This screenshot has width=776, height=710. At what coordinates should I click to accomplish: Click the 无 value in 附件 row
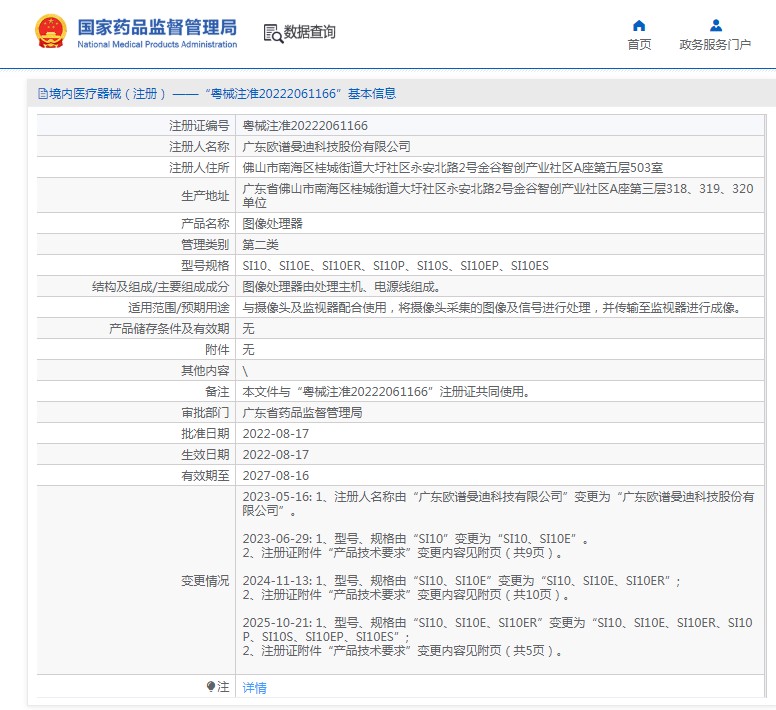(248, 350)
